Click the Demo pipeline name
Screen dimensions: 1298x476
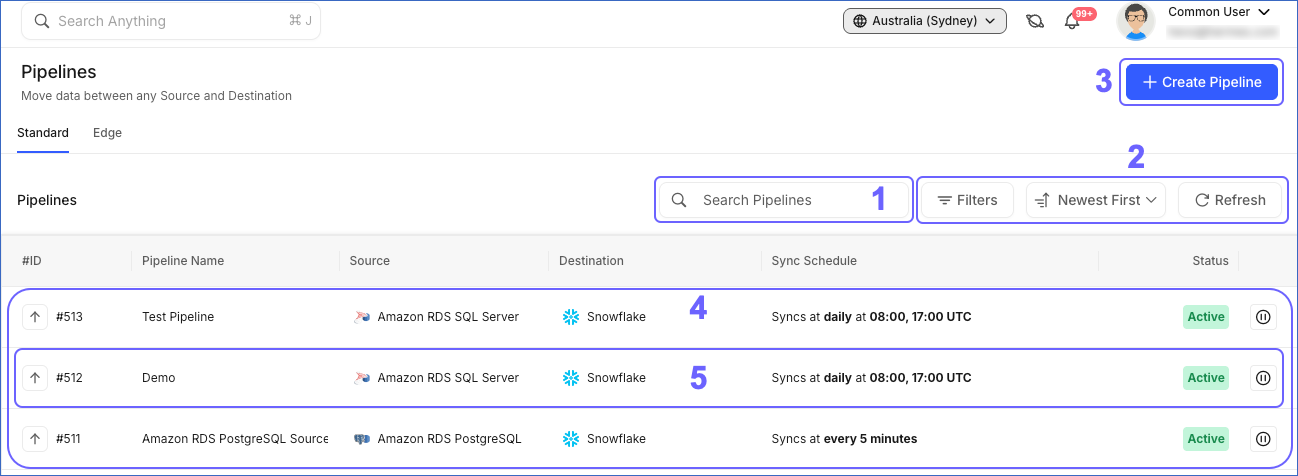(158, 378)
